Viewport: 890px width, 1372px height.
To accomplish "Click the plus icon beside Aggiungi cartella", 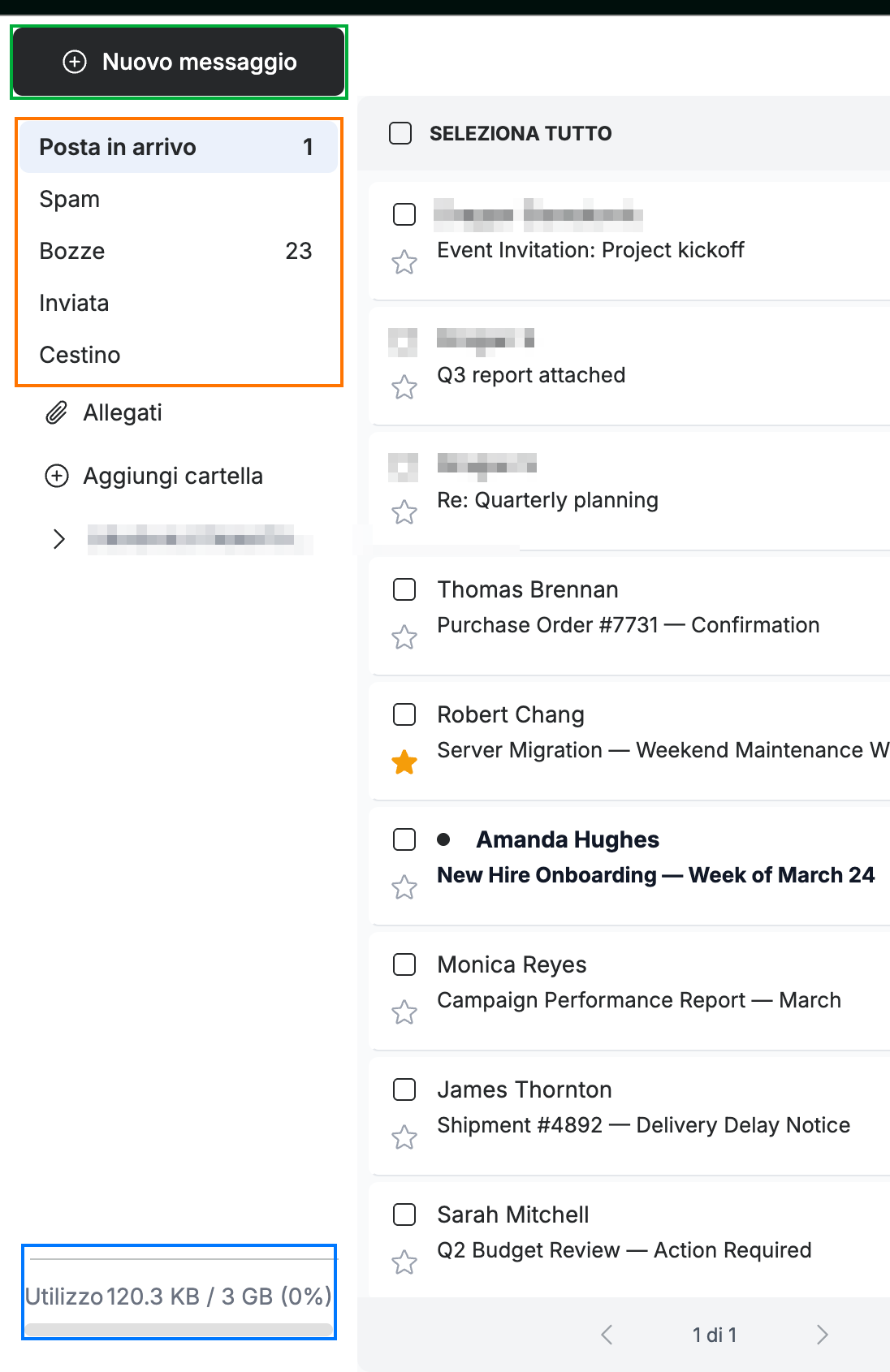I will (x=56, y=476).
